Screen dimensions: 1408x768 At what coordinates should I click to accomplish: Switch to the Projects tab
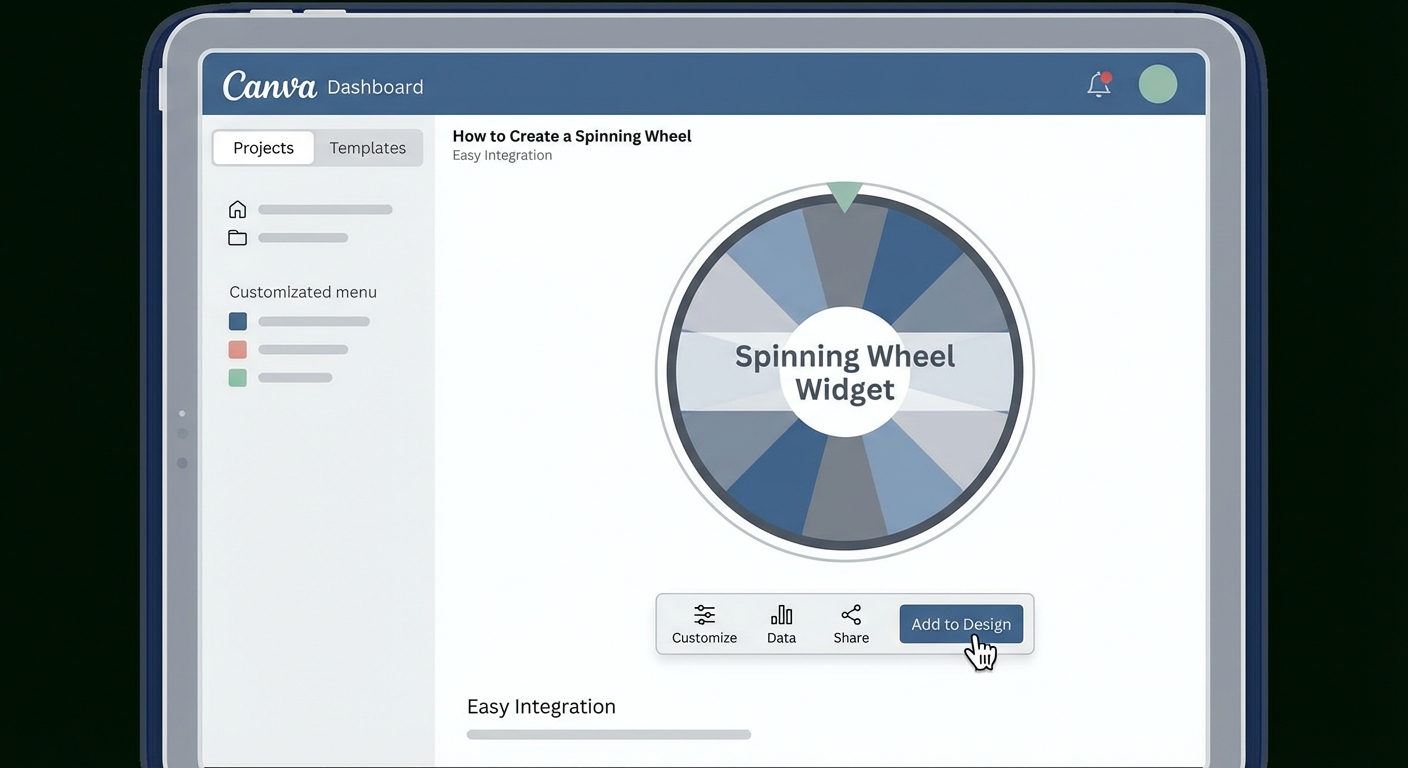tap(263, 148)
